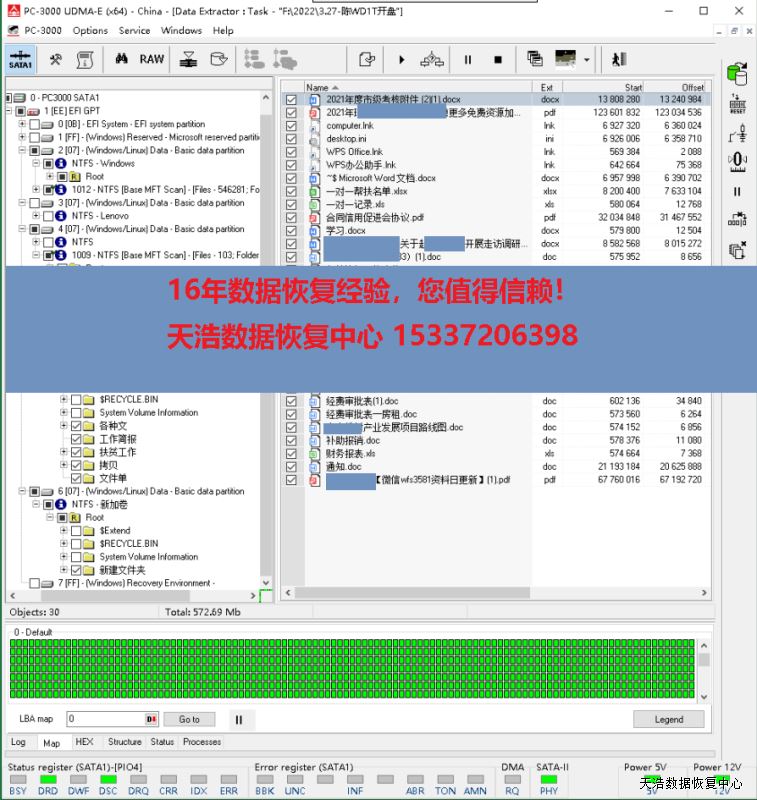757x800 pixels.
Task: Expand the 扶贫工作 folder tree node
Action: (63, 452)
